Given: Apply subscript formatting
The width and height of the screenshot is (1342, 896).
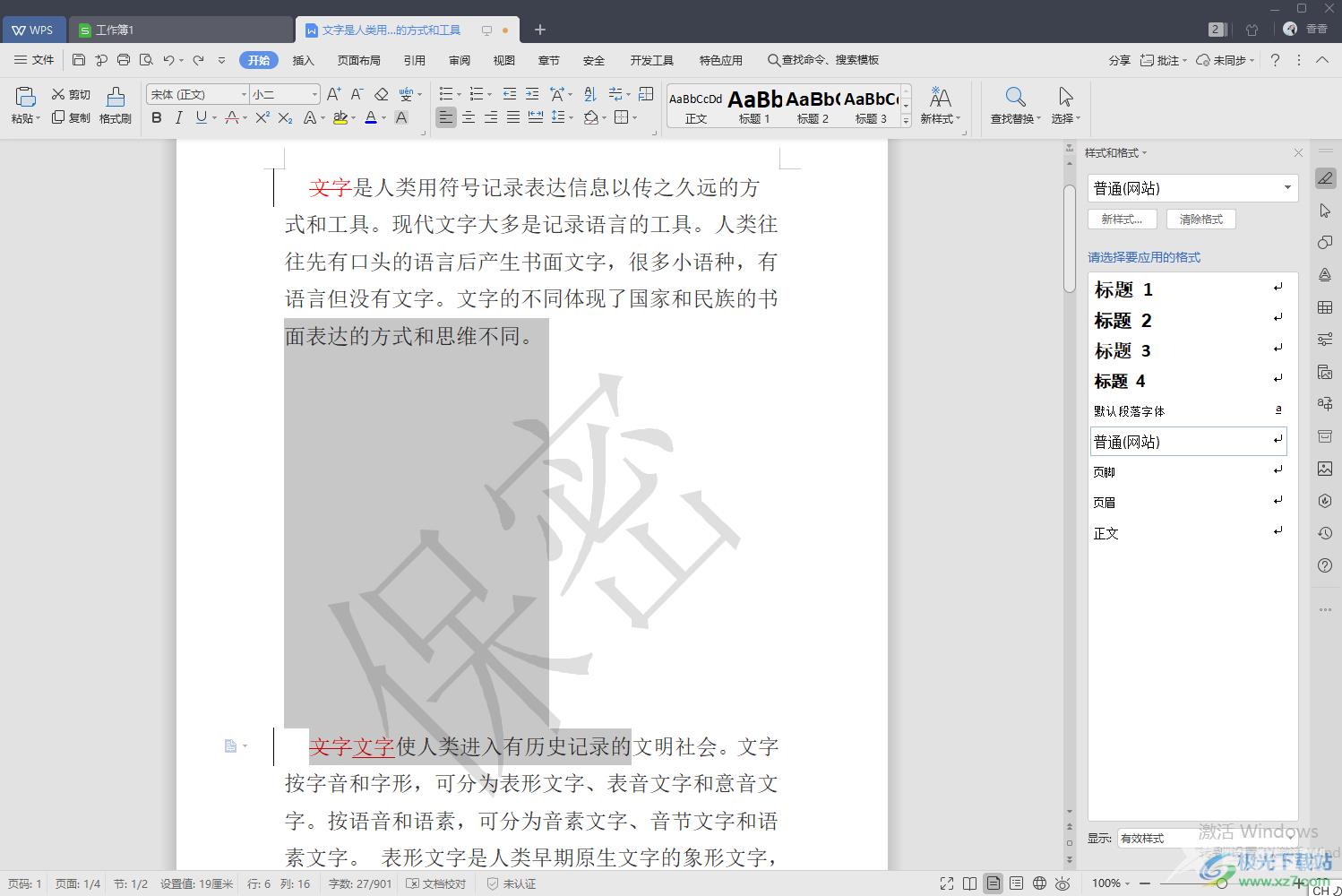Looking at the screenshot, I should [285, 117].
